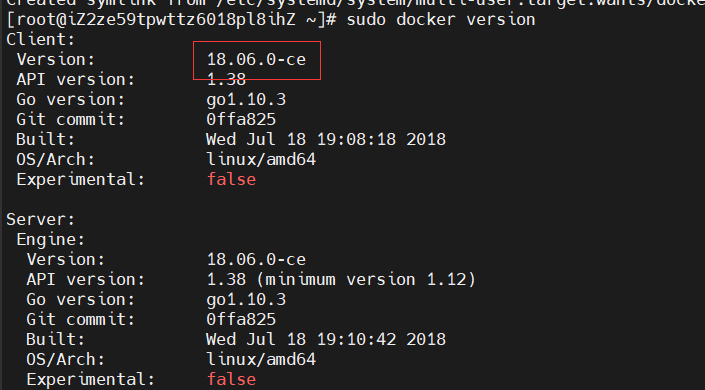This screenshot has width=705, height=390.
Task: Click the '(minimum version 1.12)' text
Action: tap(366, 279)
